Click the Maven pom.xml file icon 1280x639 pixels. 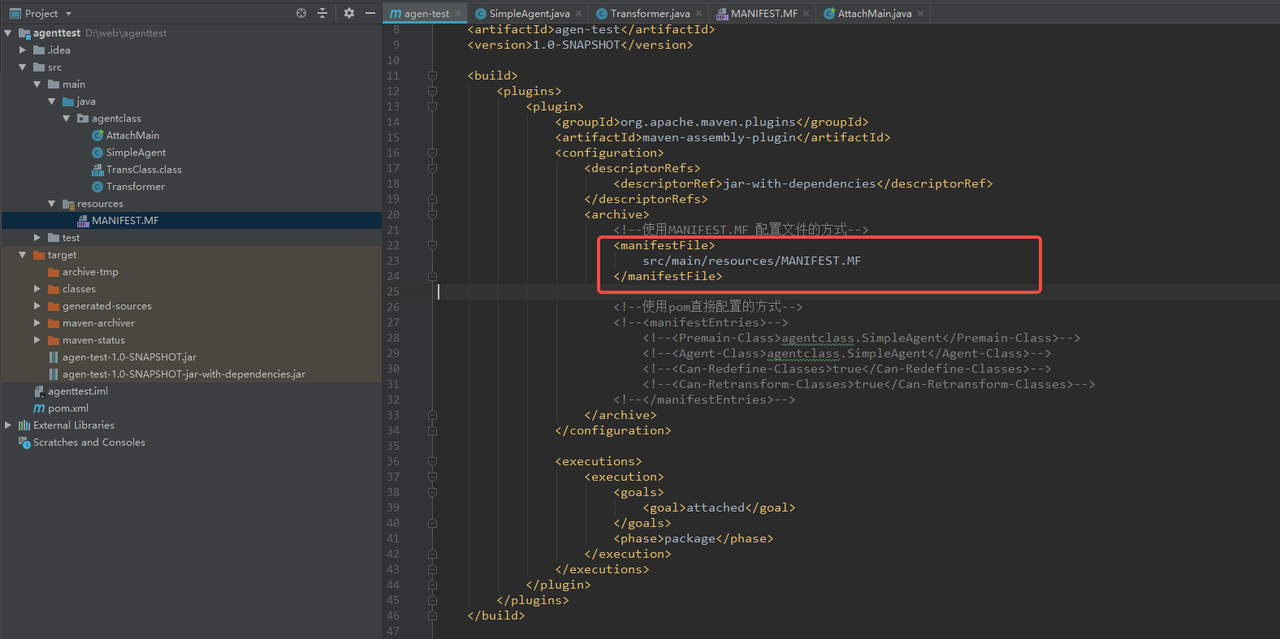coord(39,408)
